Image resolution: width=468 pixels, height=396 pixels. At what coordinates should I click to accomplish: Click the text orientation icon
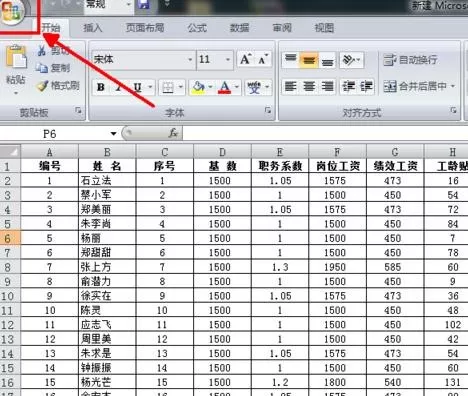tap(349, 60)
